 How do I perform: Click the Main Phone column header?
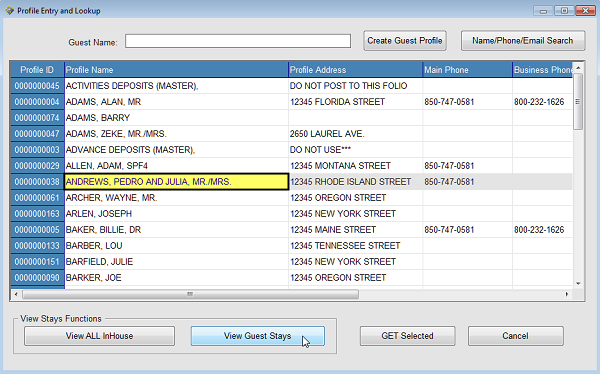pyautogui.click(x=467, y=70)
